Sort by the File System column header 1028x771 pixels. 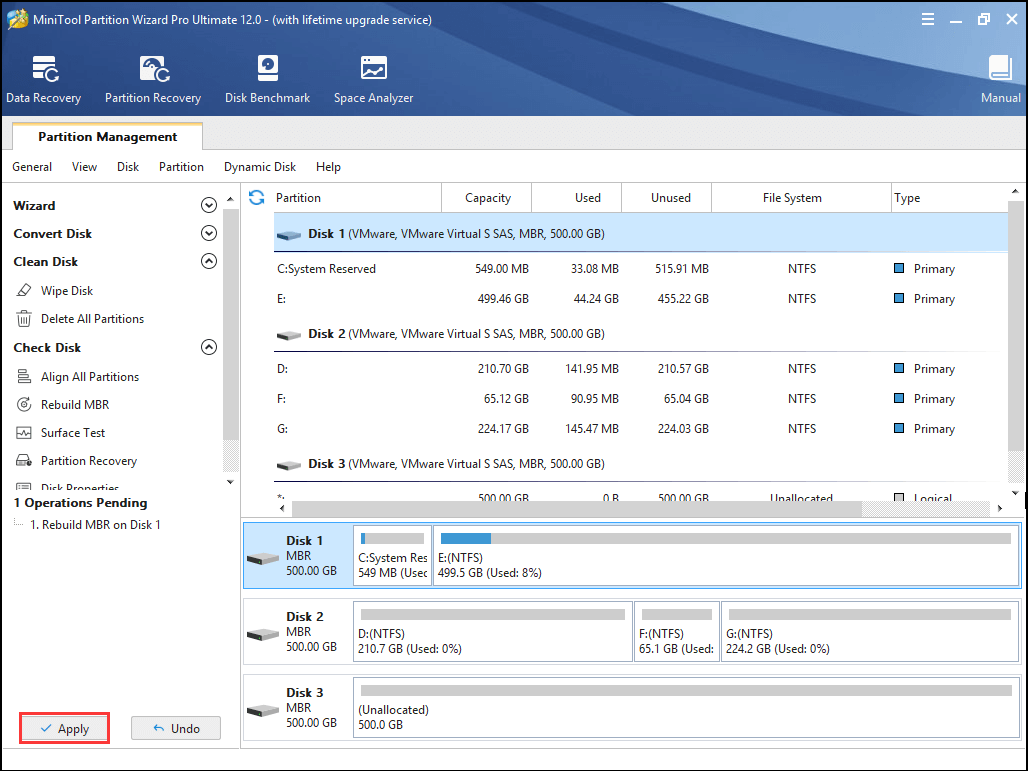(802, 198)
